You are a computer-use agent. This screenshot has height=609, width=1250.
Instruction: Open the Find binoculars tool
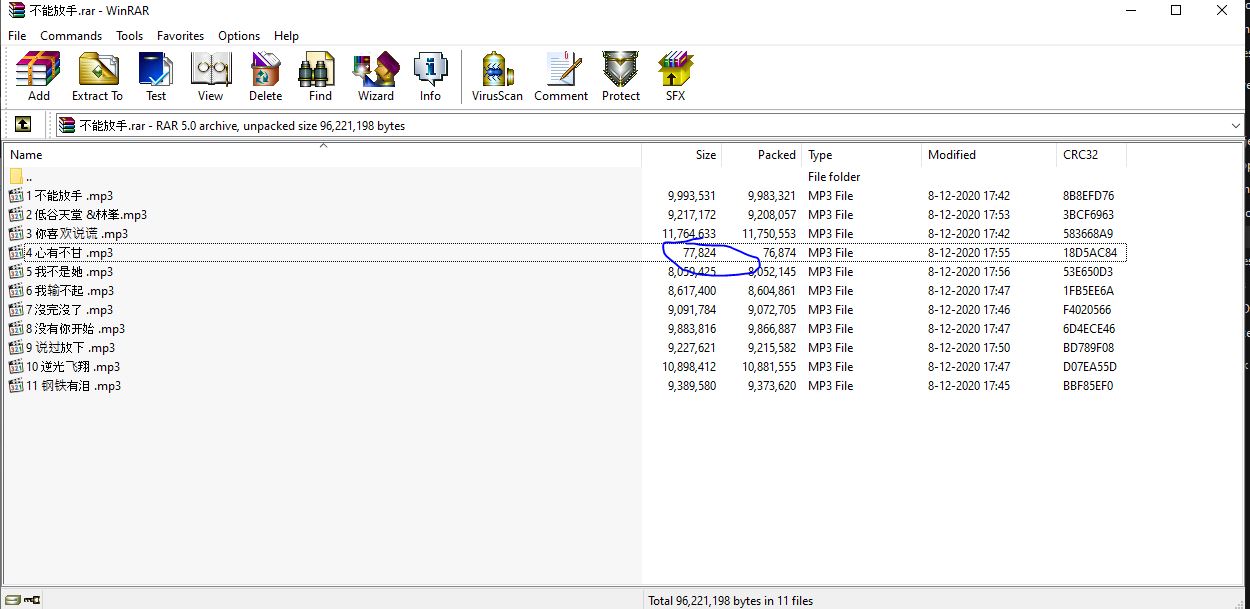point(320,76)
